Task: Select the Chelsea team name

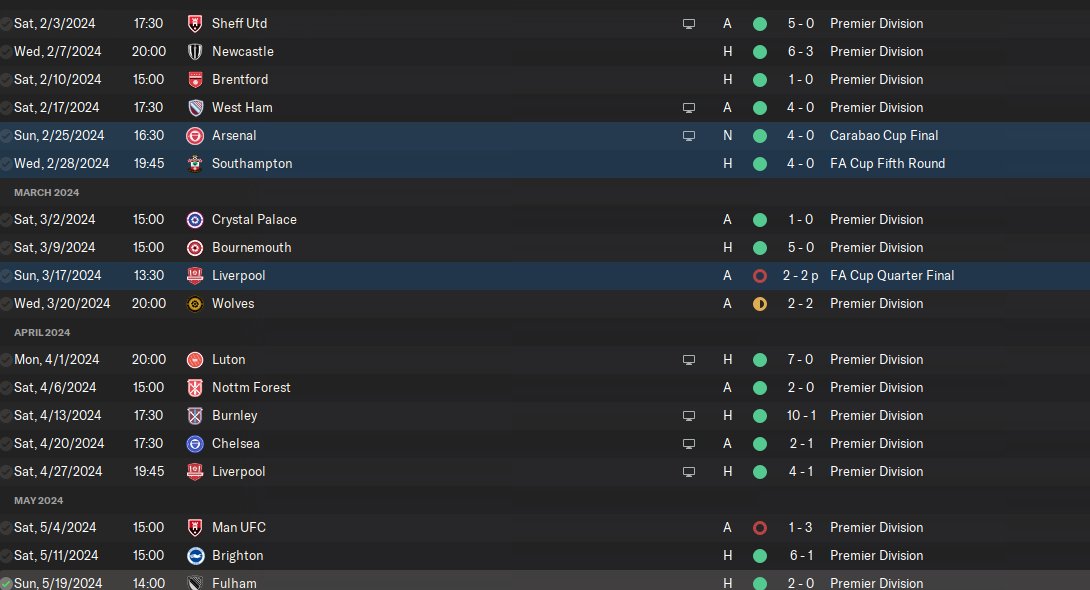Action: pos(236,443)
